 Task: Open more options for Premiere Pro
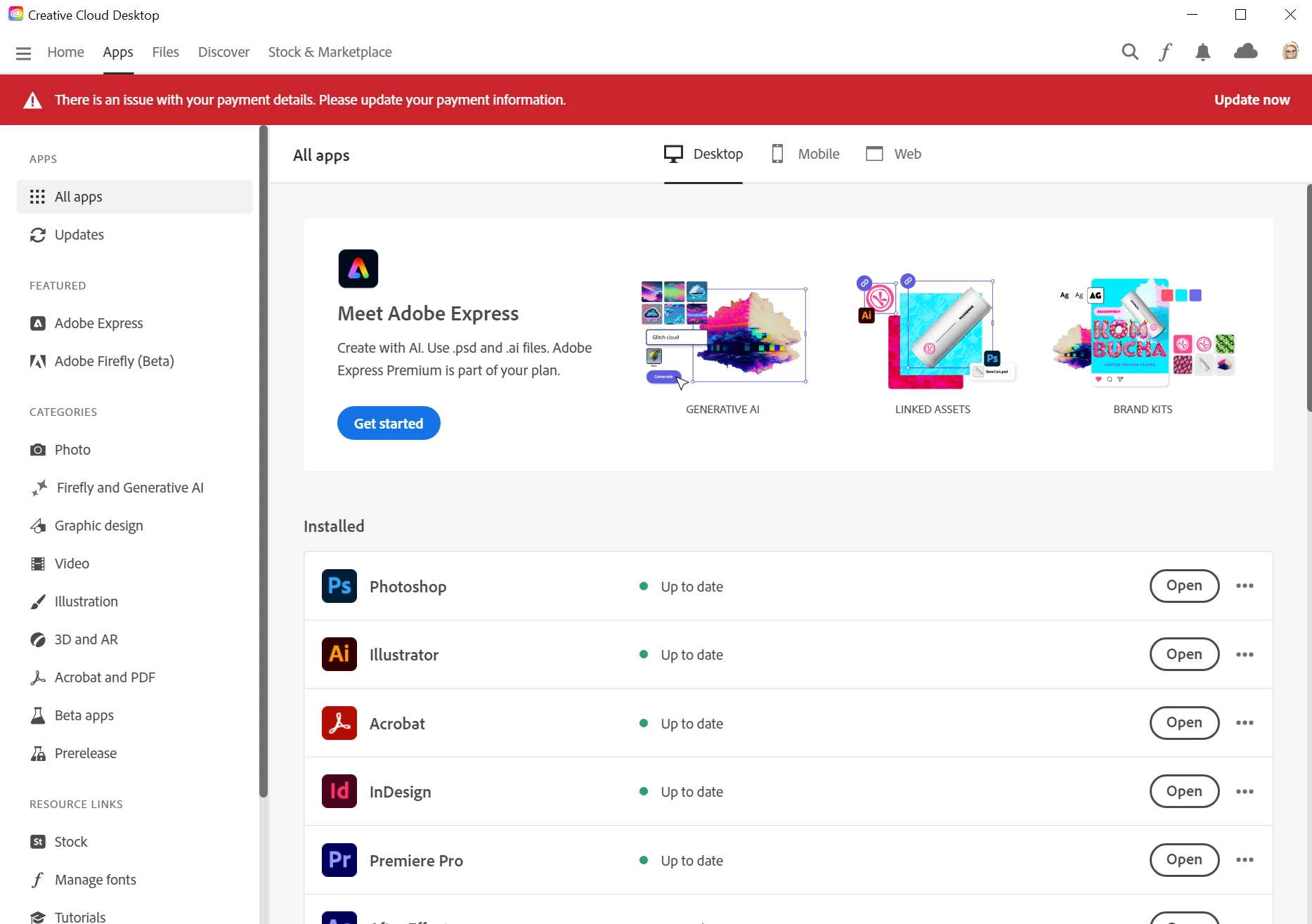click(x=1245, y=860)
